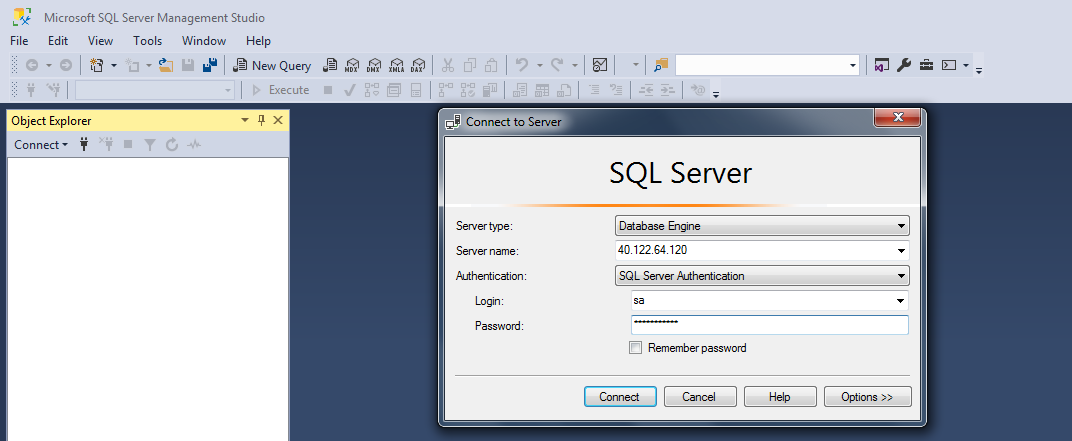Click the Undo arrow icon
The image size is (1072, 441).
pyautogui.click(x=522, y=66)
